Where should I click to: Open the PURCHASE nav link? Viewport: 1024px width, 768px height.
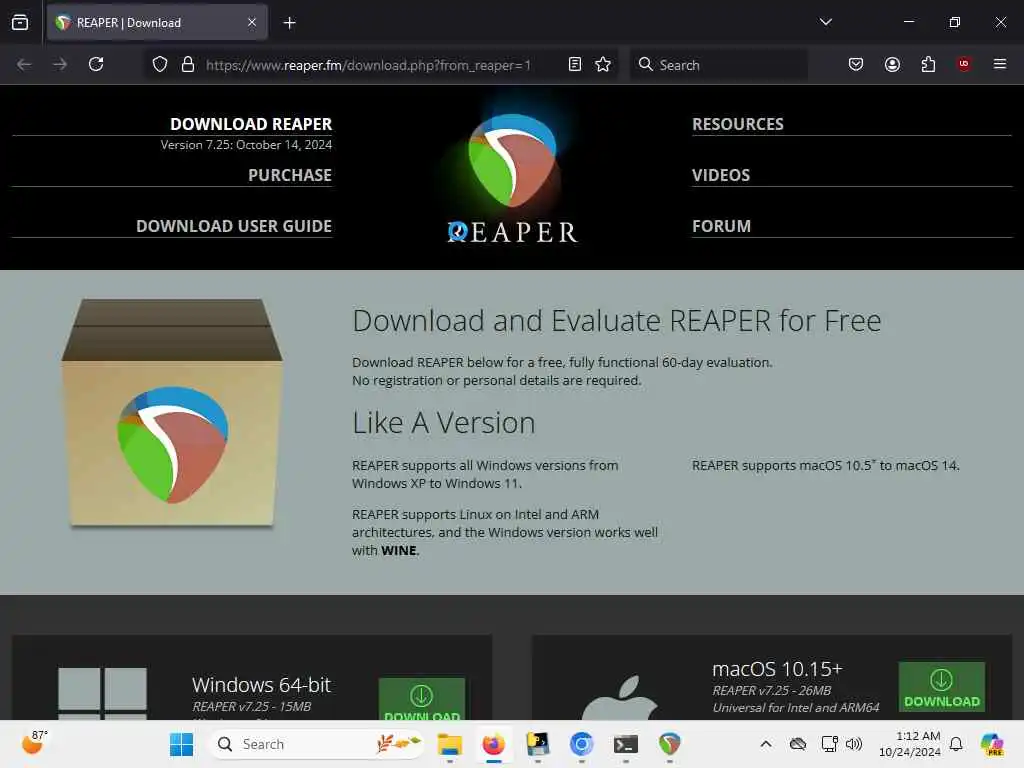coord(290,175)
